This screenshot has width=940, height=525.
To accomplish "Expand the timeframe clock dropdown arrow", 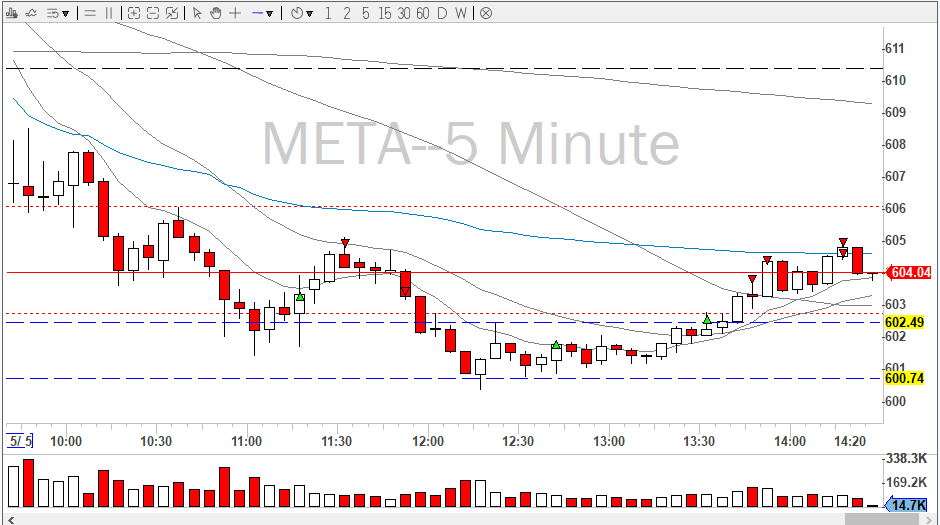I will (309, 14).
